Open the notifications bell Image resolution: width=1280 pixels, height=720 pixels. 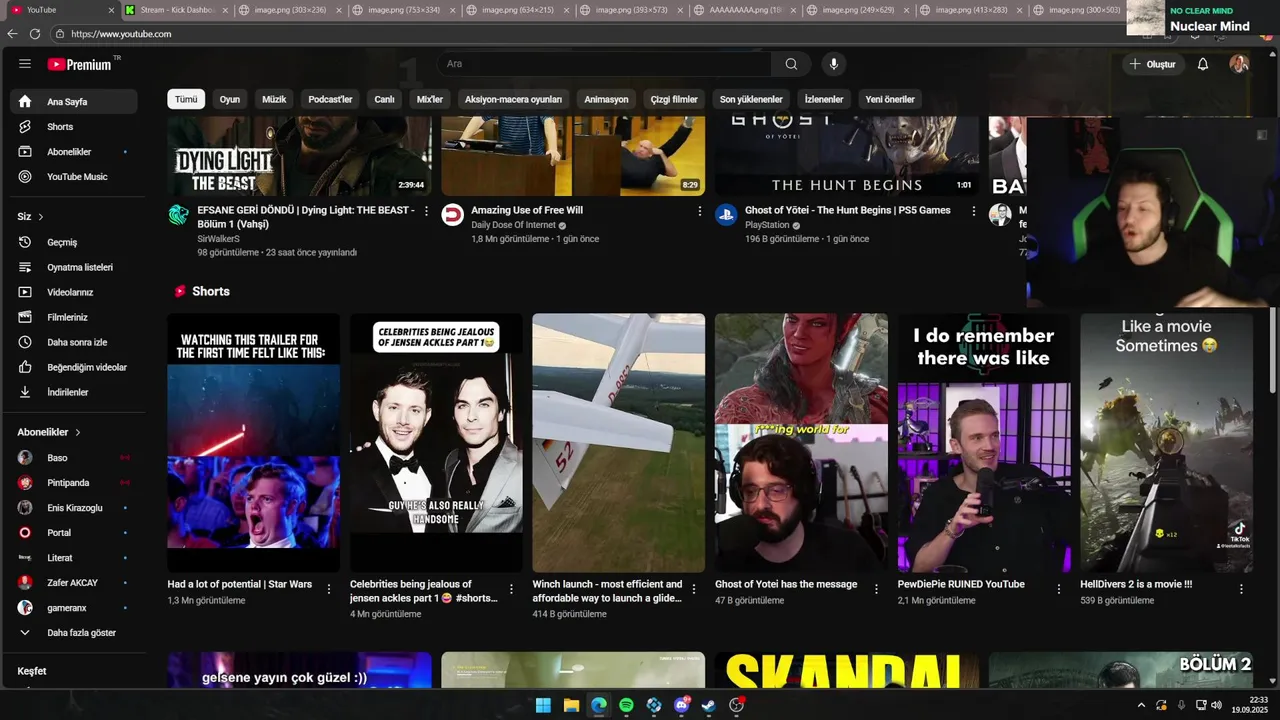pos(1203,64)
